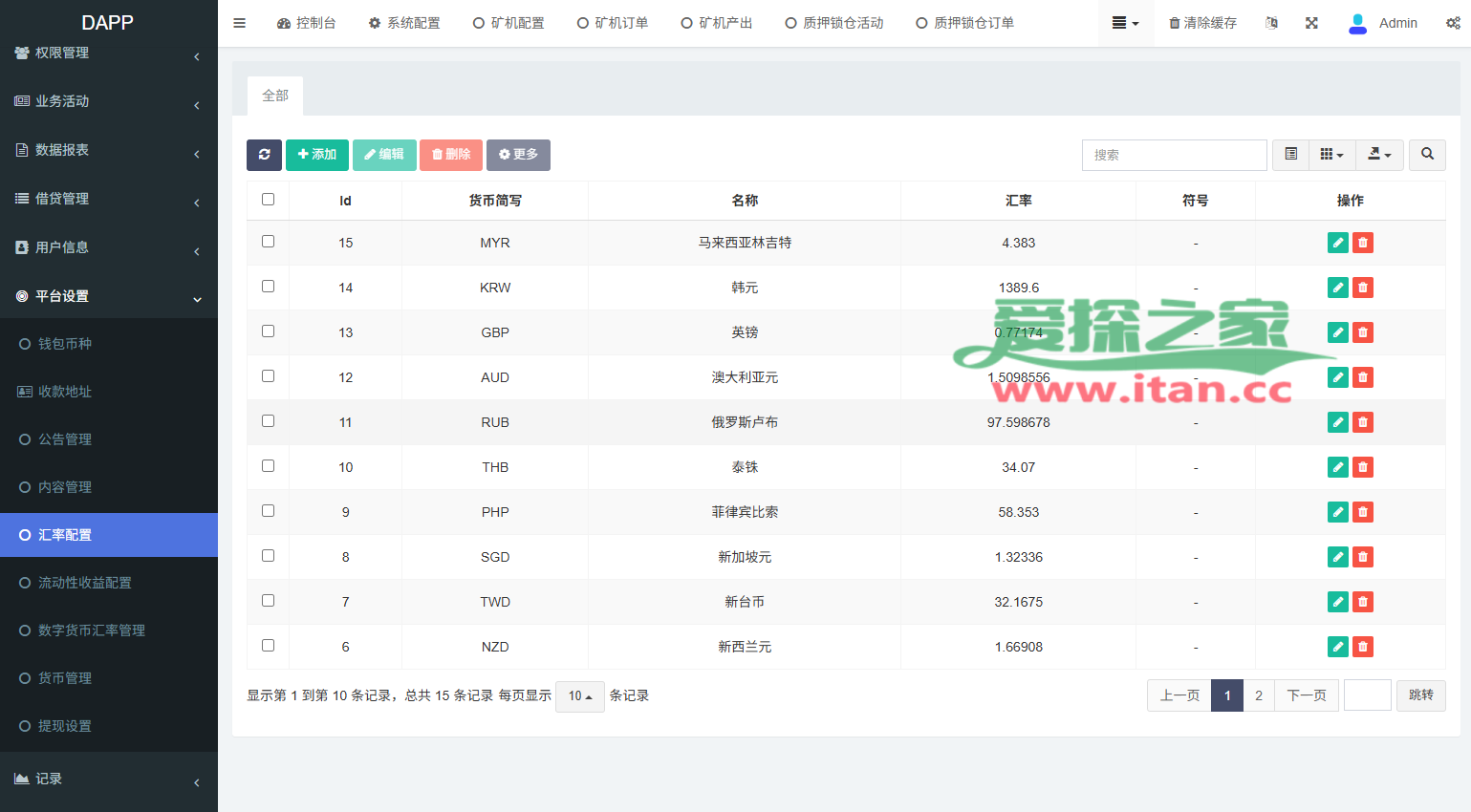Click the 搜索 search input field
Viewport: 1471px width, 812px height.
1174,155
